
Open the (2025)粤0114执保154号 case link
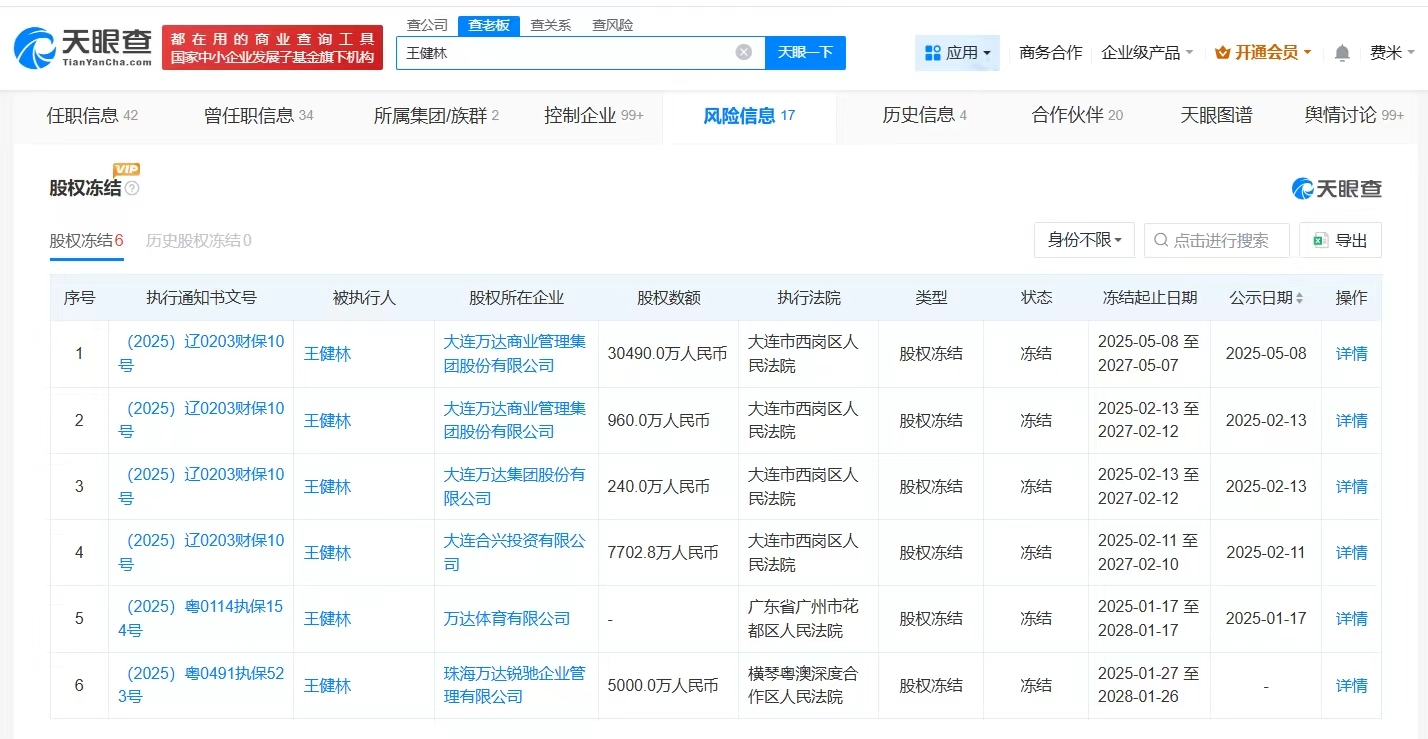tap(201, 619)
